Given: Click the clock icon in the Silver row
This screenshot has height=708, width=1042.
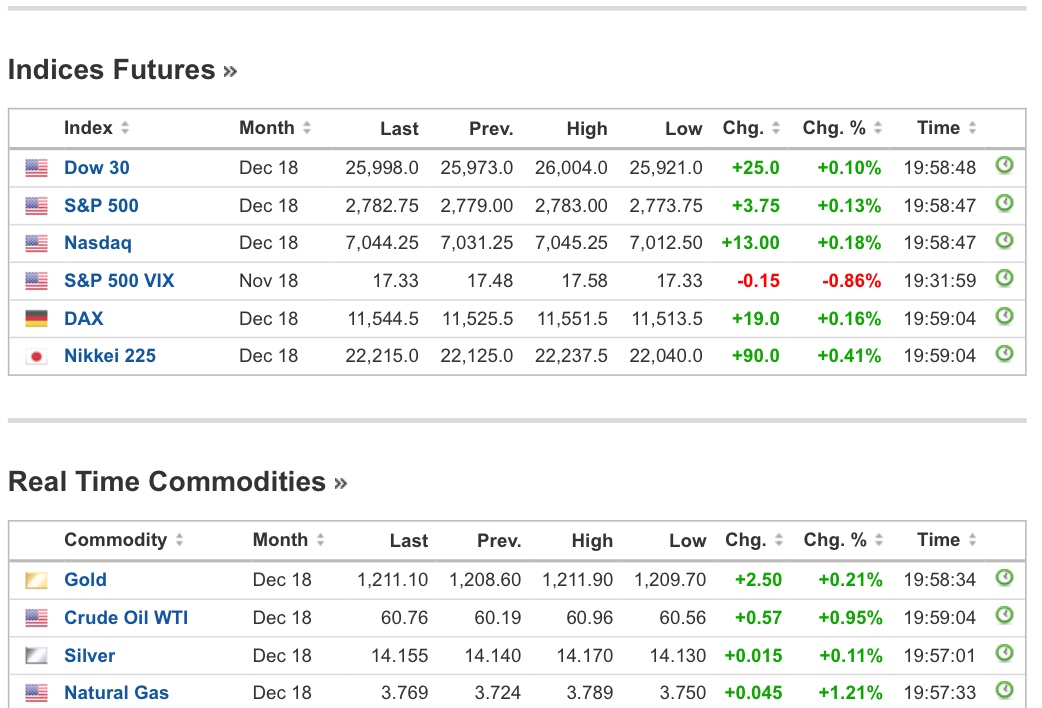Looking at the screenshot, I should click(x=1004, y=654).
